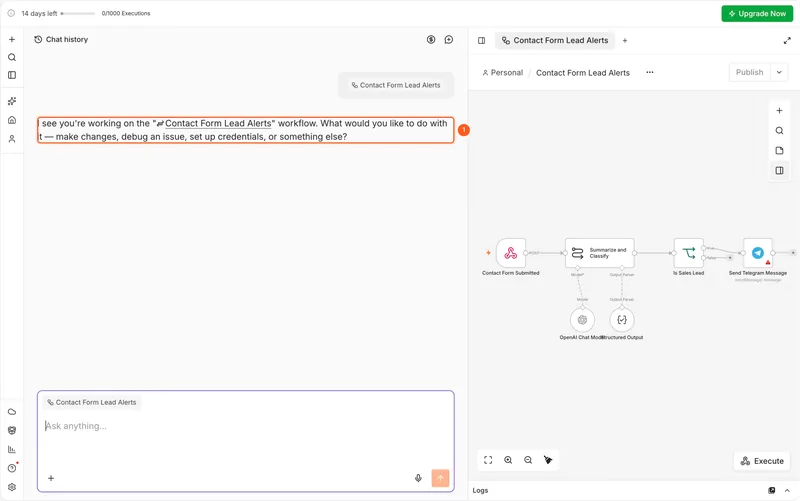Open the help question mark icon
This screenshot has width=800, height=501.
12,468
